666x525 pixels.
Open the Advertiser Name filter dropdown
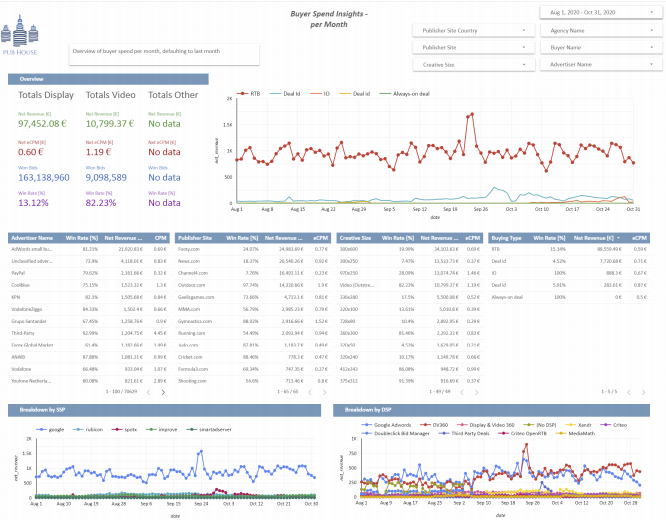(x=601, y=64)
